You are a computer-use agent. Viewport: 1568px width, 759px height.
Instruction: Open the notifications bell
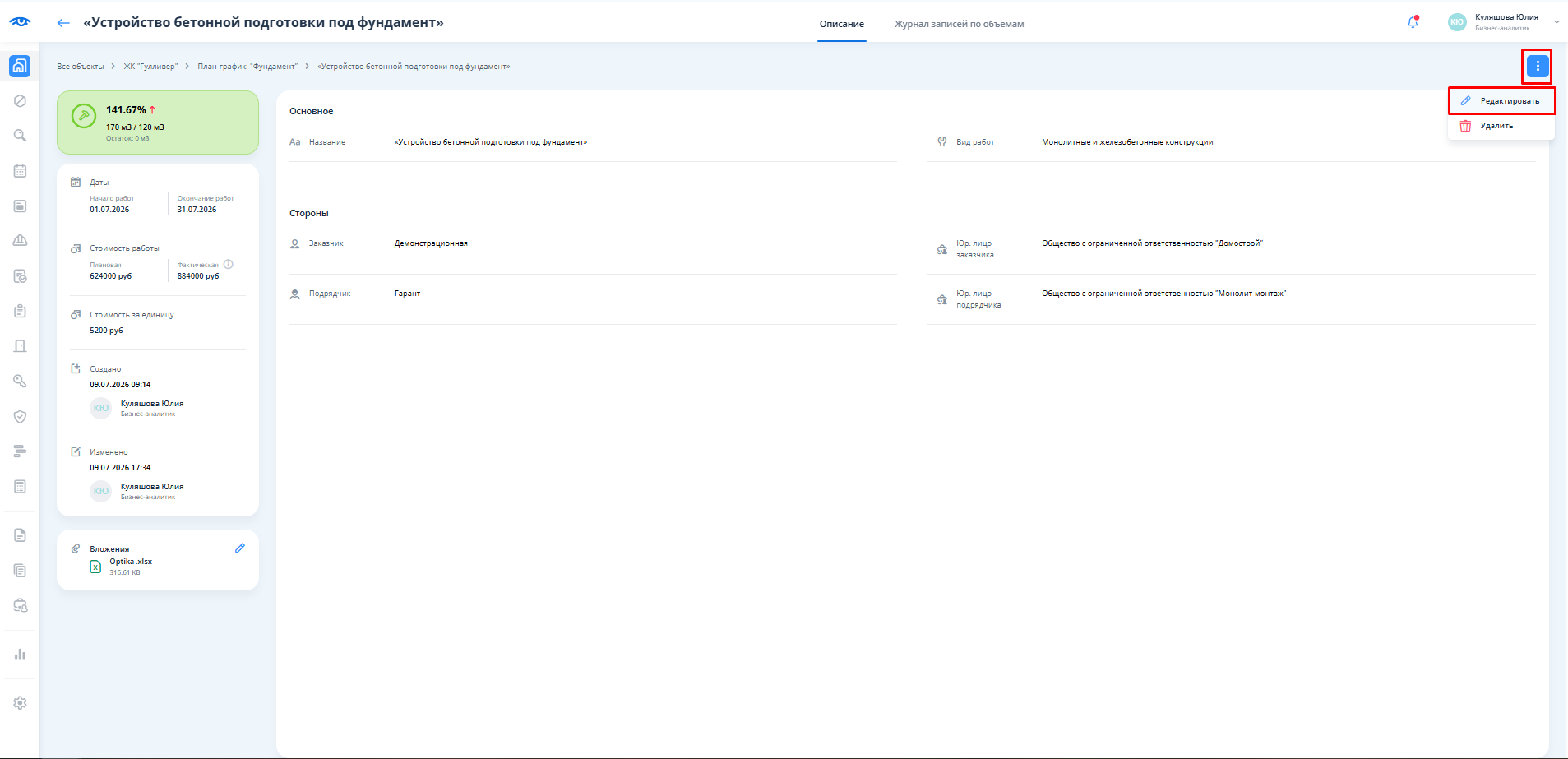1413,22
